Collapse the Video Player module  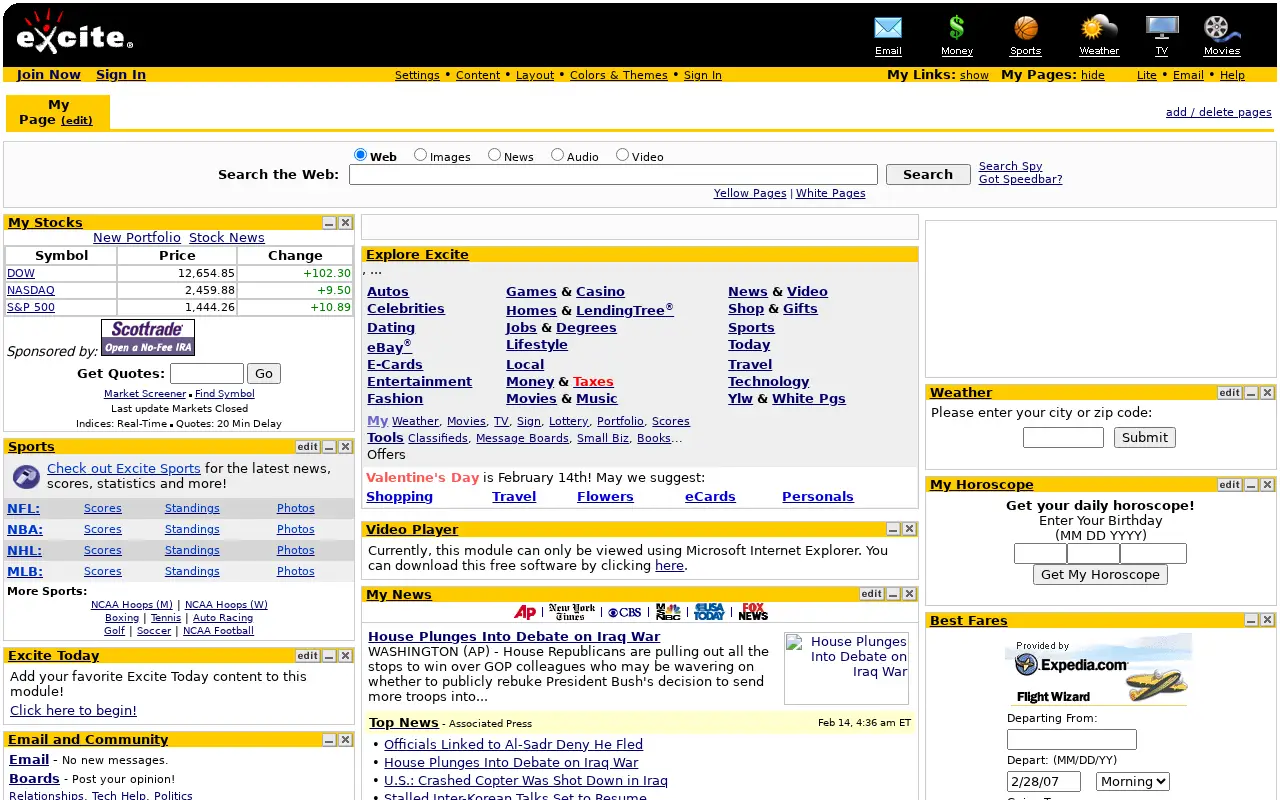[x=893, y=529]
